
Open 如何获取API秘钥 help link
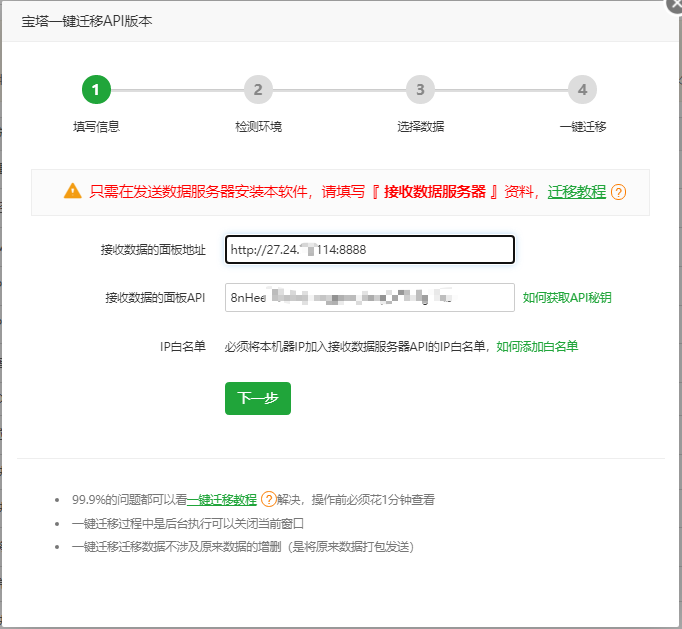[567, 298]
